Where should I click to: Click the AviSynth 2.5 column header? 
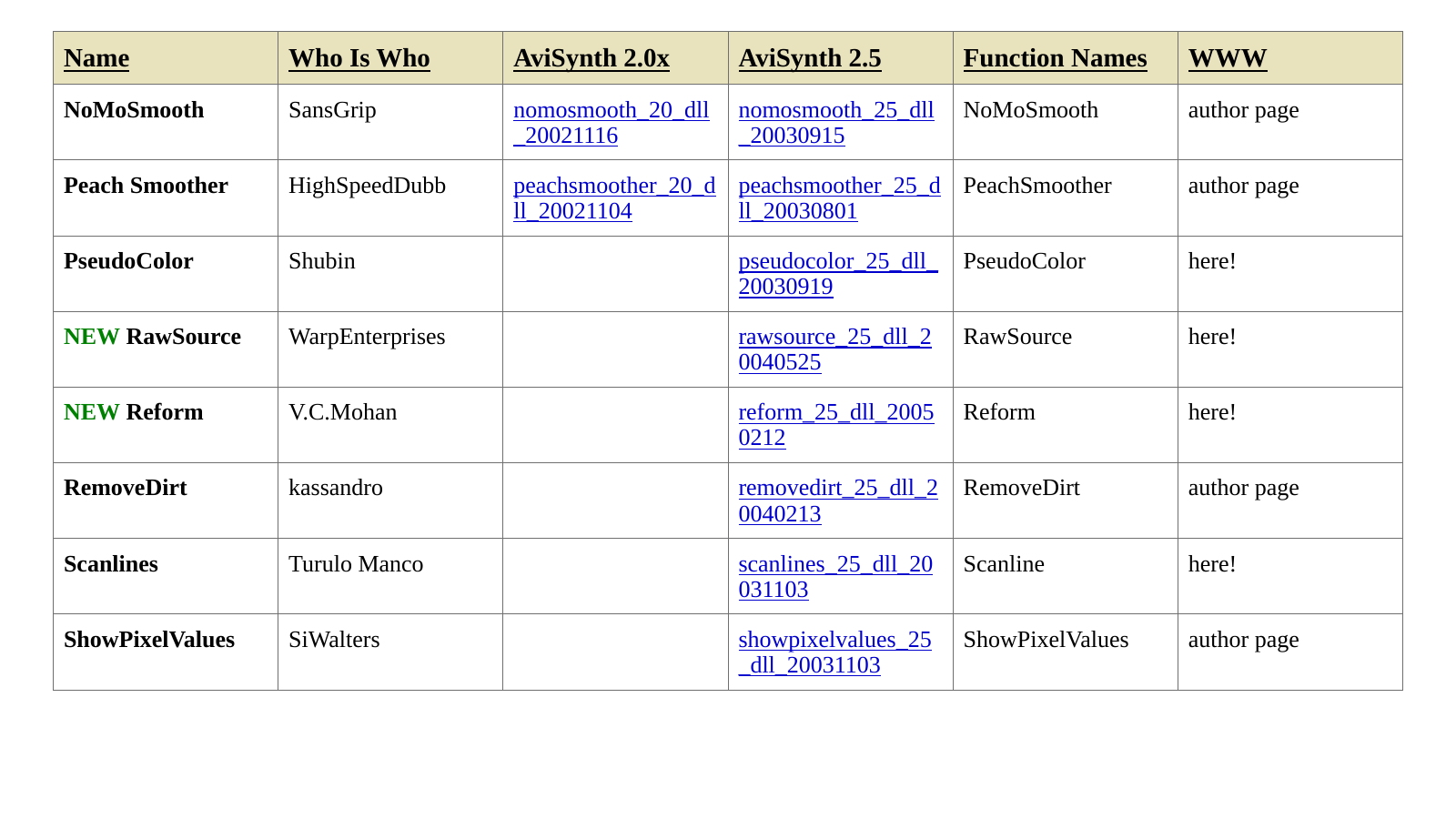810,58
